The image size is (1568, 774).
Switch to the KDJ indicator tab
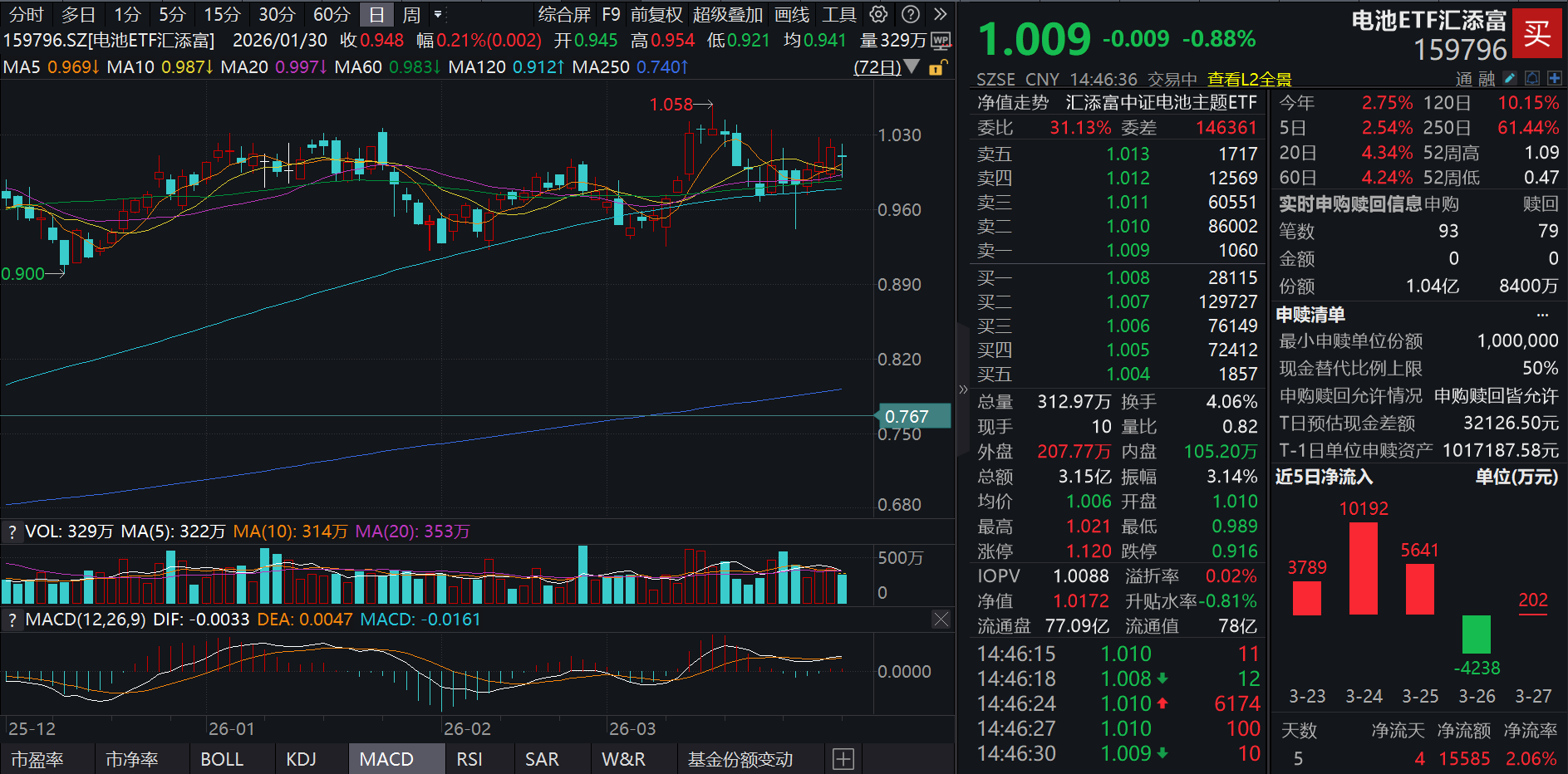(301, 759)
